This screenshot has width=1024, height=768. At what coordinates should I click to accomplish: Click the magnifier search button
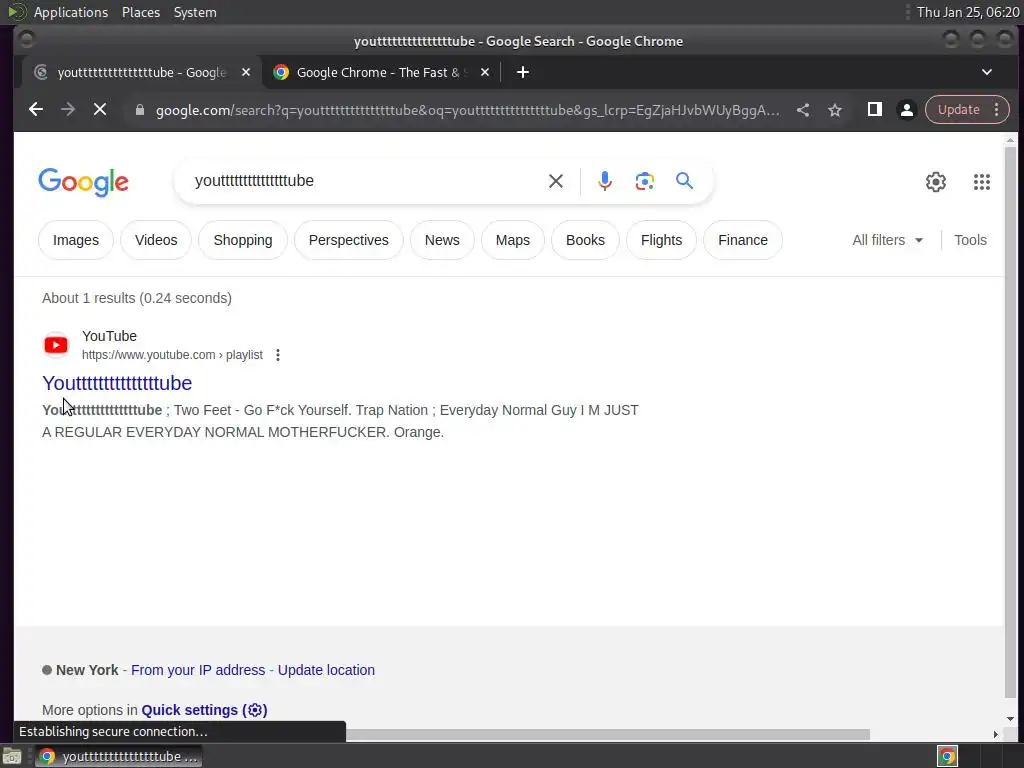pos(684,181)
